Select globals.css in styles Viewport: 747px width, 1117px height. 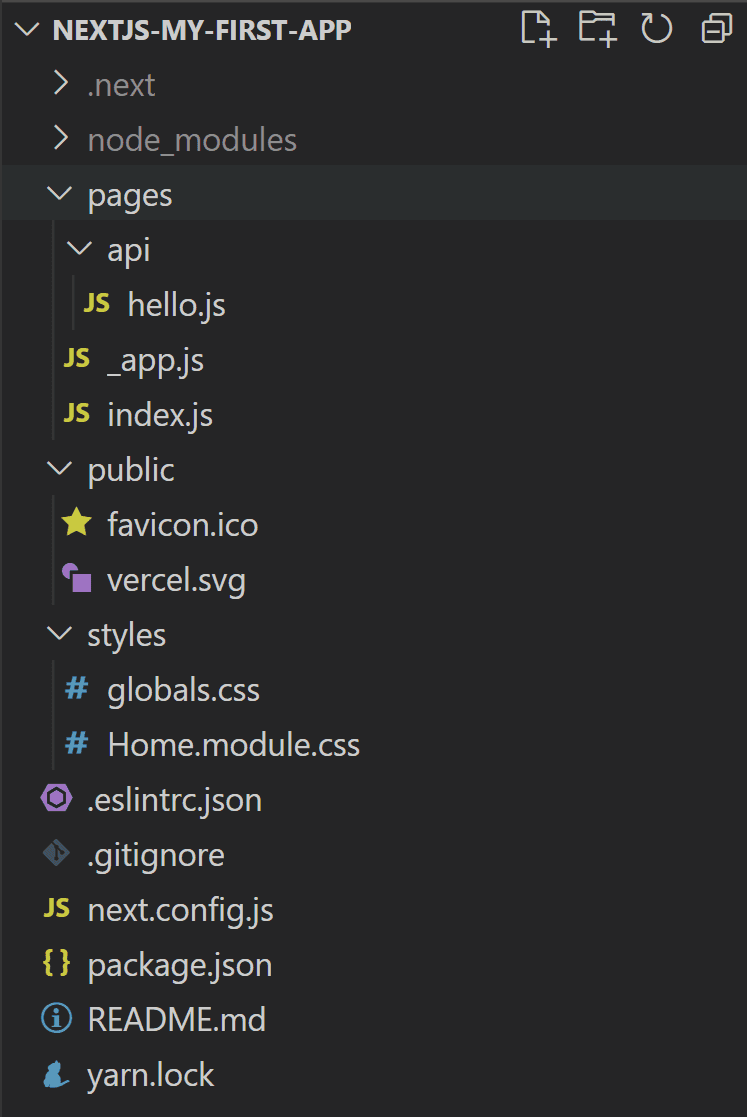click(x=183, y=690)
